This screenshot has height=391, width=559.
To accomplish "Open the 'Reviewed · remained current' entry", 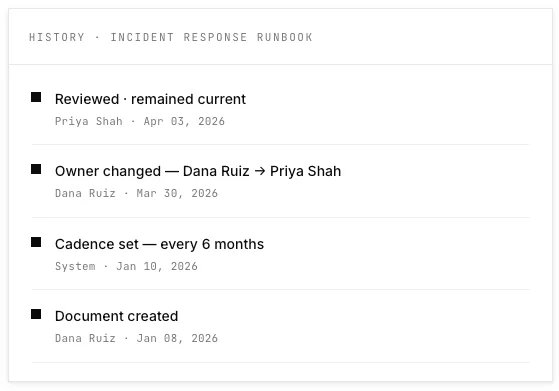I will (150, 99).
